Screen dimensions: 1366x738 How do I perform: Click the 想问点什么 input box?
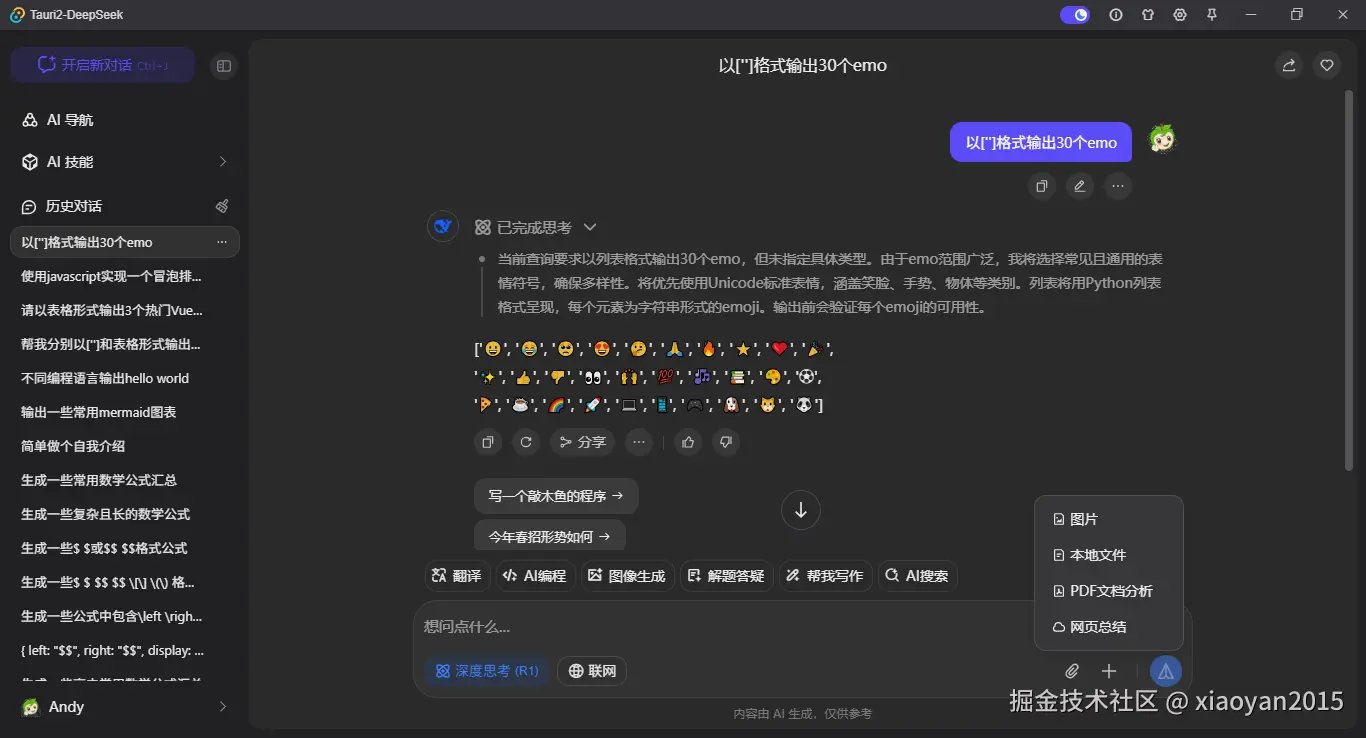700,626
